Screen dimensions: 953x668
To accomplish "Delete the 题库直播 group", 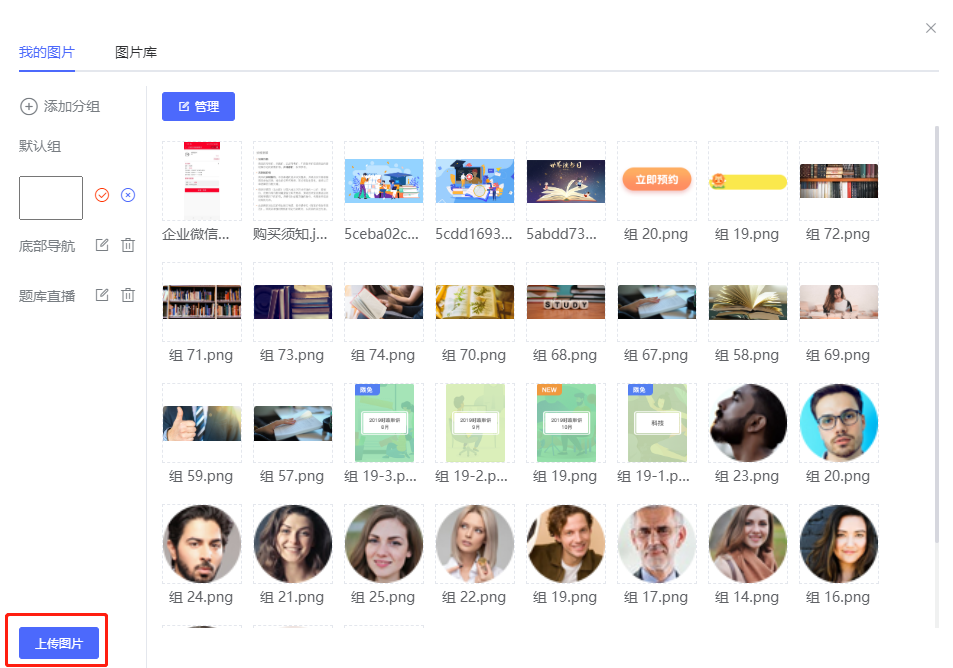I will (x=128, y=295).
